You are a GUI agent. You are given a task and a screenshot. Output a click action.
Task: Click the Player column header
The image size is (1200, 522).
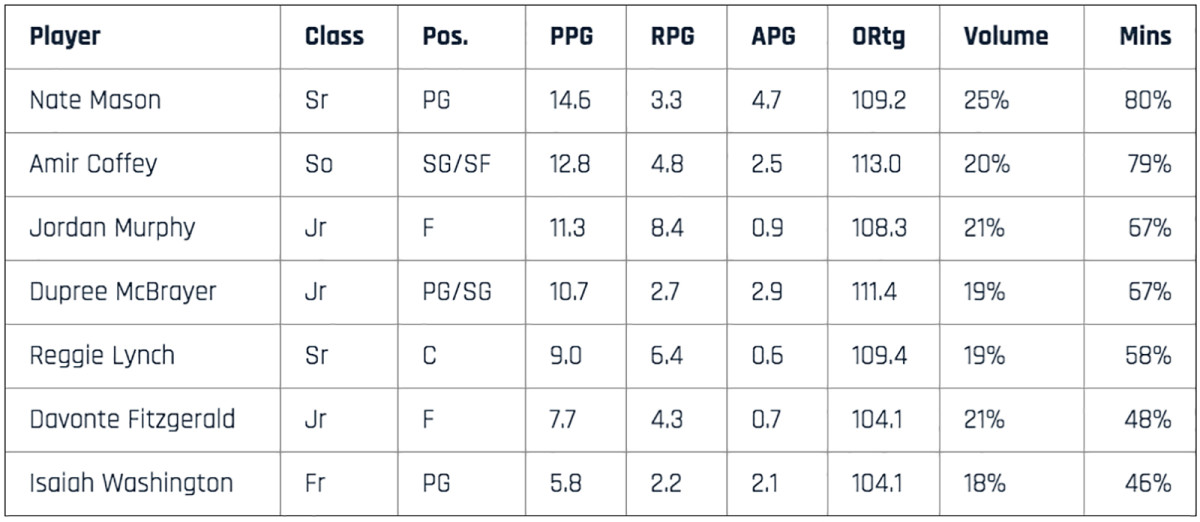(x=65, y=38)
